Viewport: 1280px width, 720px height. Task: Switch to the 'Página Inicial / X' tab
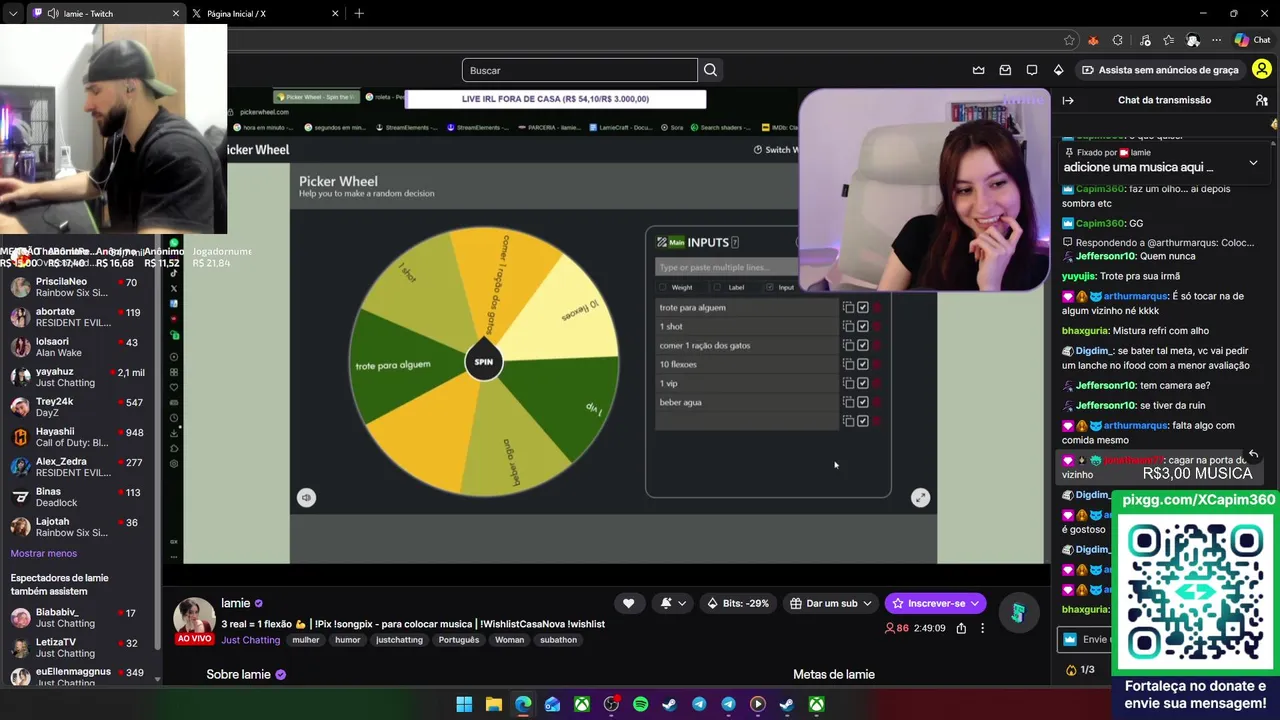tap(265, 13)
